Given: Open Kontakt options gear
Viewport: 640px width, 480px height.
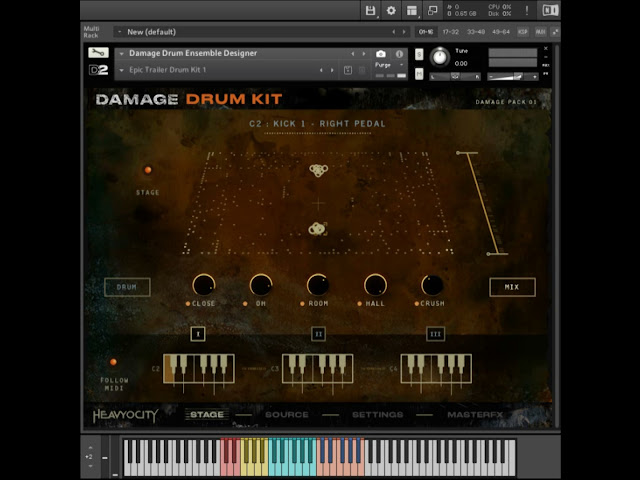Looking at the screenshot, I should [391, 11].
